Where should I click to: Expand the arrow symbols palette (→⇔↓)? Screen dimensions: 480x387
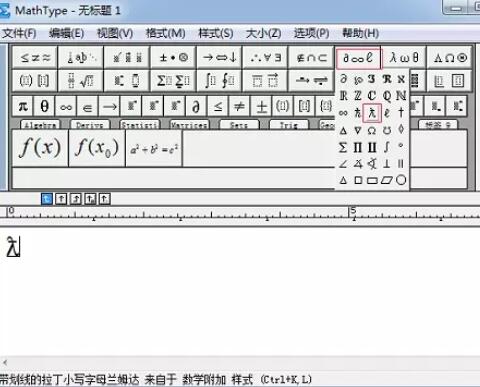pos(220,58)
